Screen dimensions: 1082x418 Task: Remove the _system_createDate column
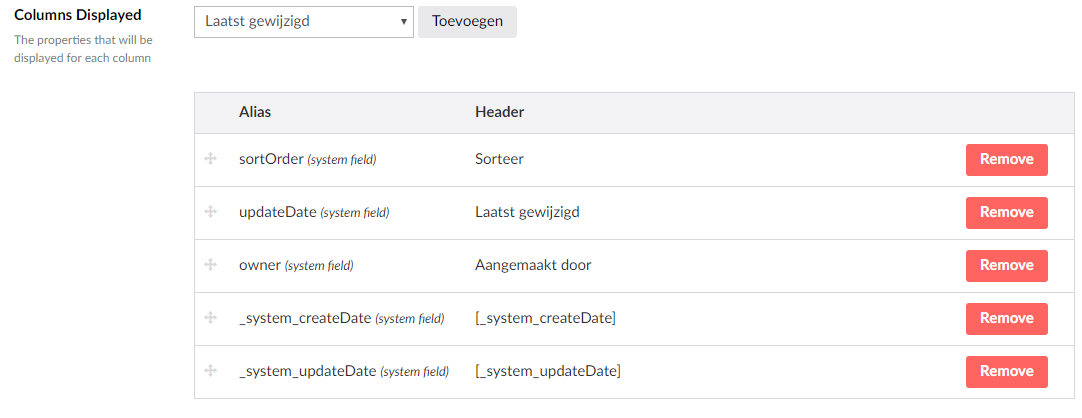(x=1006, y=319)
